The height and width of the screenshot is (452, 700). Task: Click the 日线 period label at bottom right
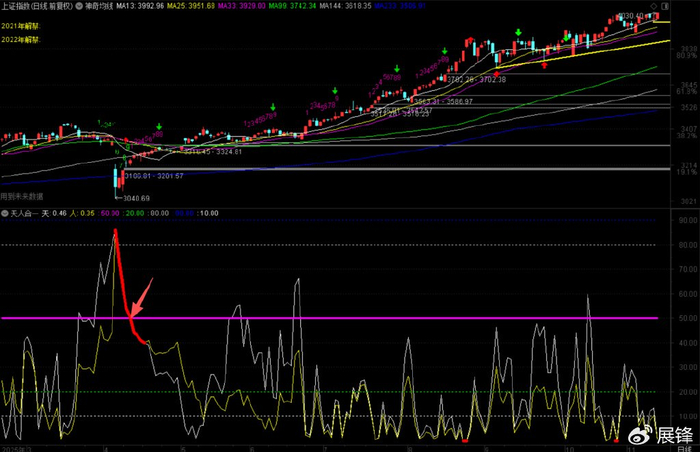tap(684, 448)
